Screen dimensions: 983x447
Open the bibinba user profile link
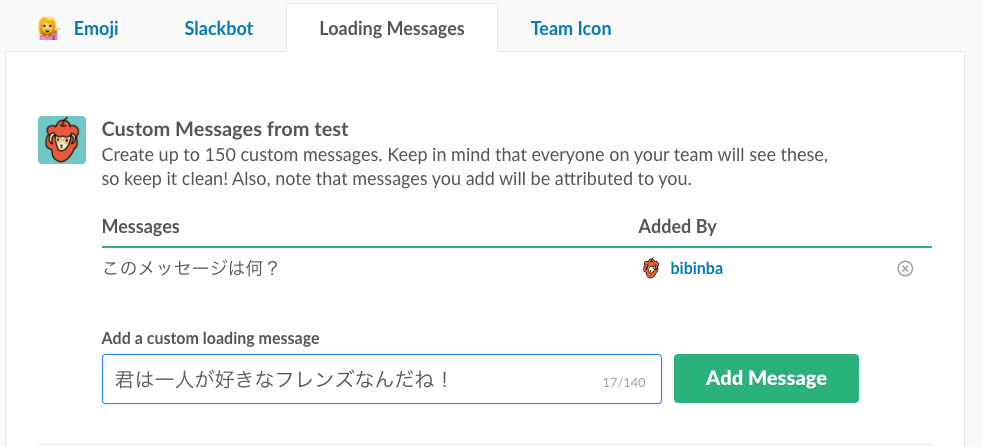pyautogui.click(x=696, y=269)
